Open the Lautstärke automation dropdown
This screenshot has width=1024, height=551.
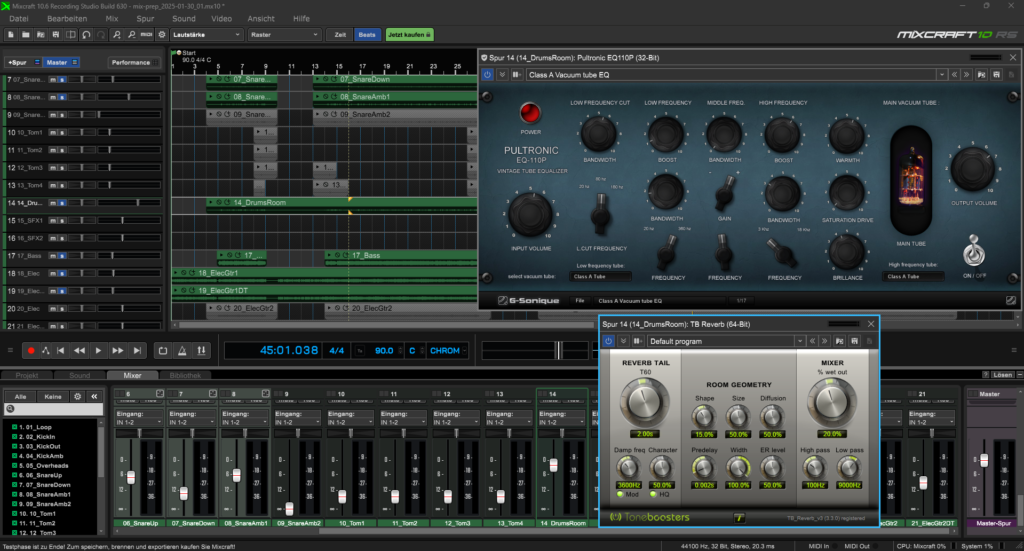pos(206,35)
